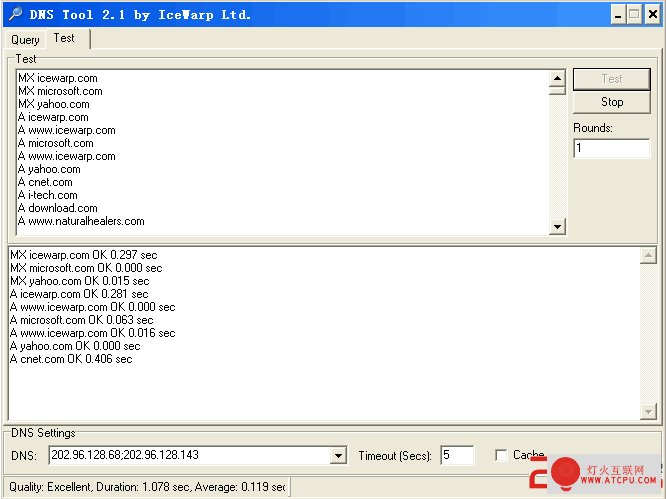Open the DNS server dropdown arrow
The image size is (666, 499).
coord(338,456)
